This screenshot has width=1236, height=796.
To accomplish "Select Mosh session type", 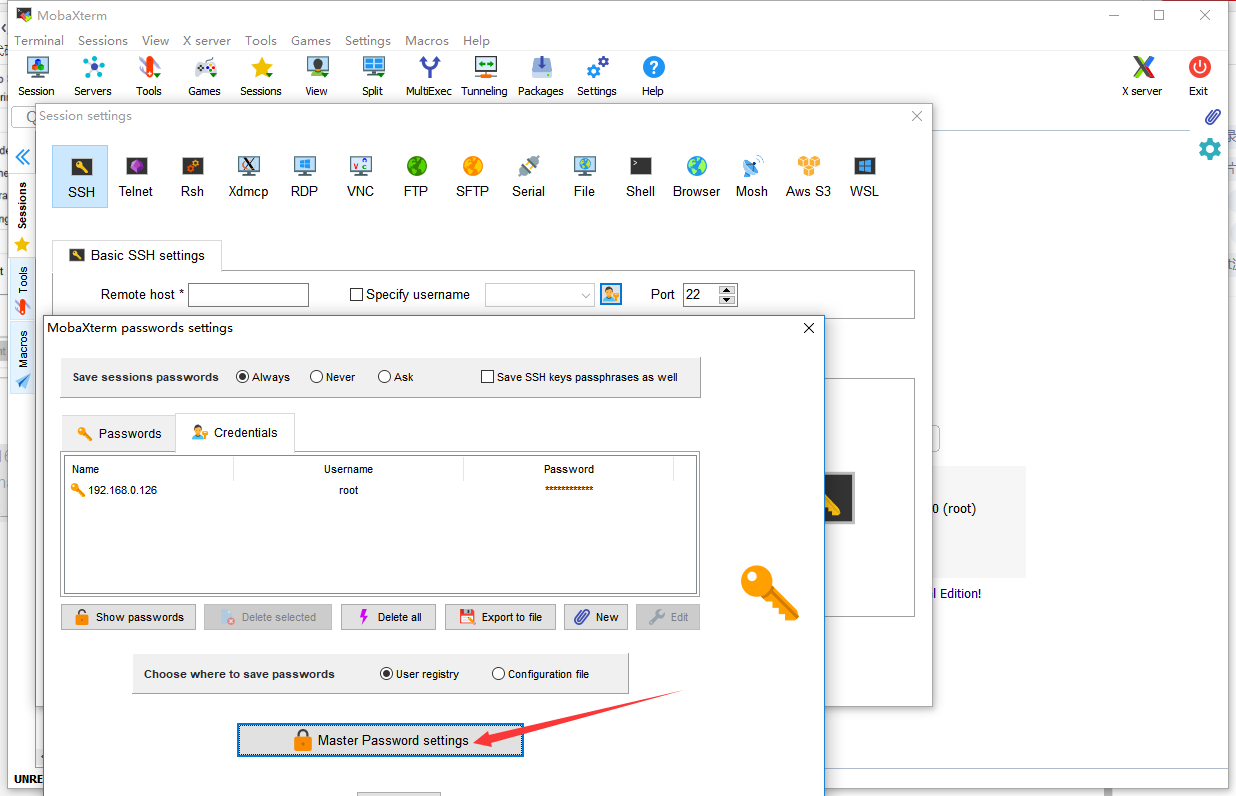I will coord(752,176).
